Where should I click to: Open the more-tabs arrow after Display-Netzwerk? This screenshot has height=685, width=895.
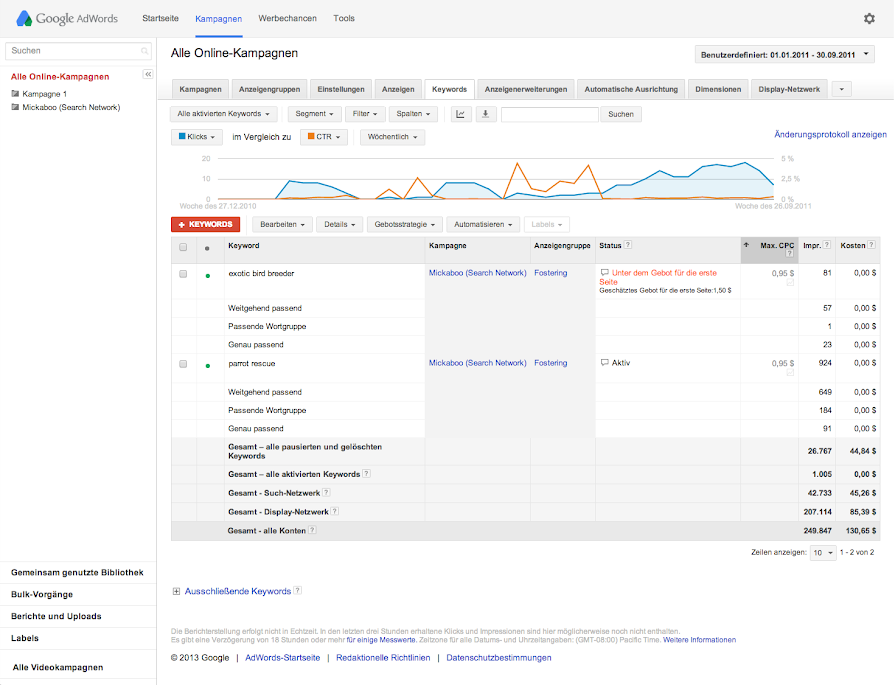[x=842, y=89]
